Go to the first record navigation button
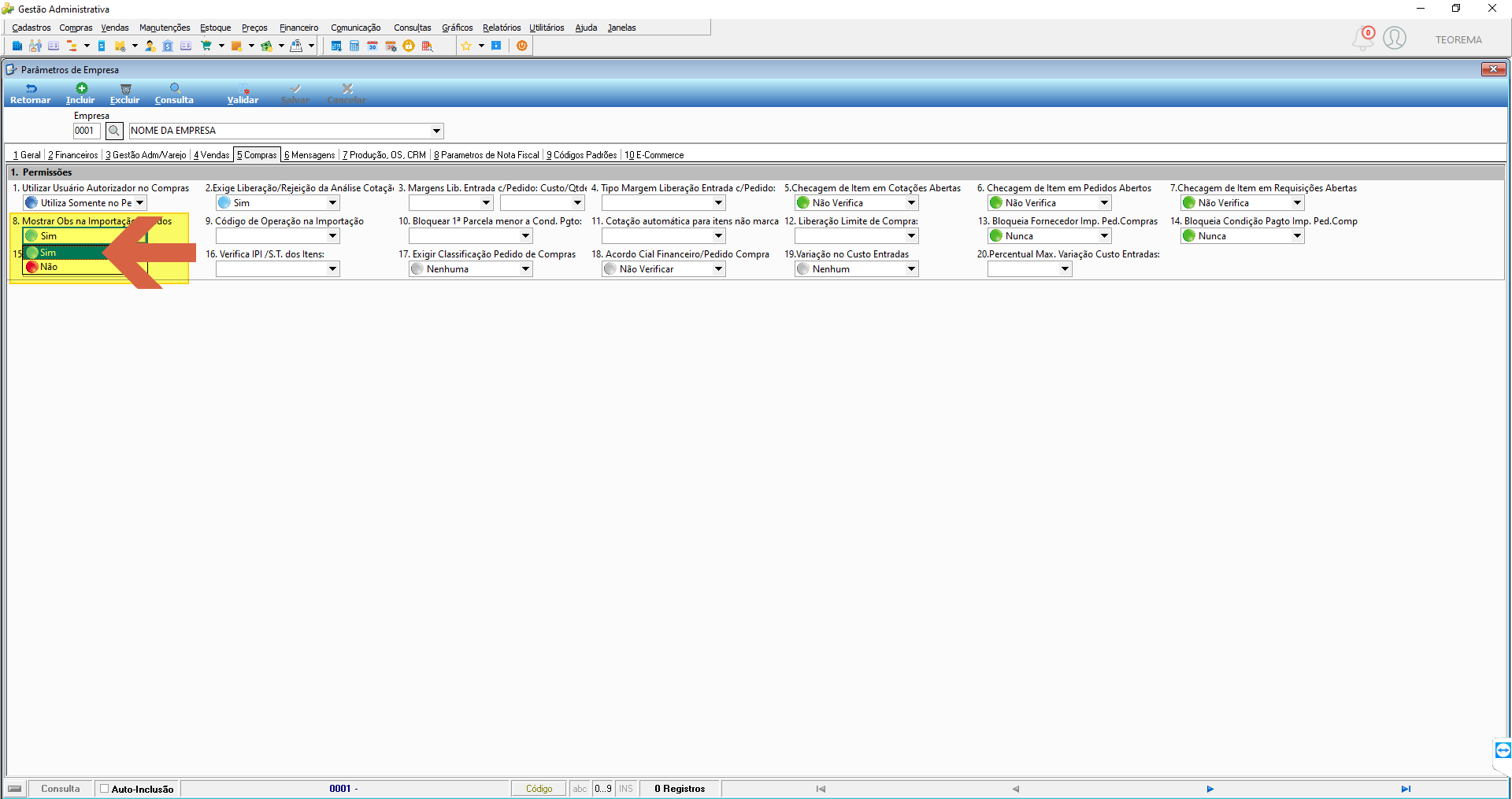Viewport: 1512px width, 799px height. point(821,789)
